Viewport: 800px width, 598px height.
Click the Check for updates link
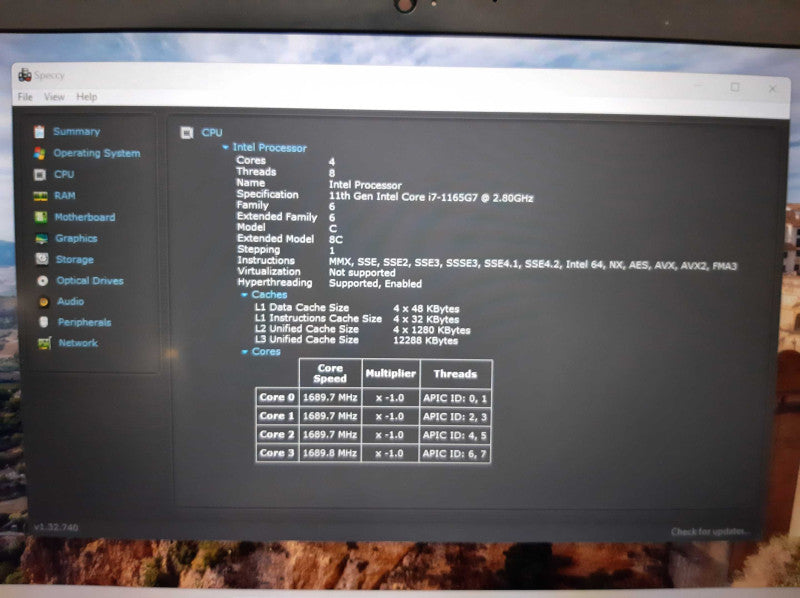pyautogui.click(x=710, y=532)
